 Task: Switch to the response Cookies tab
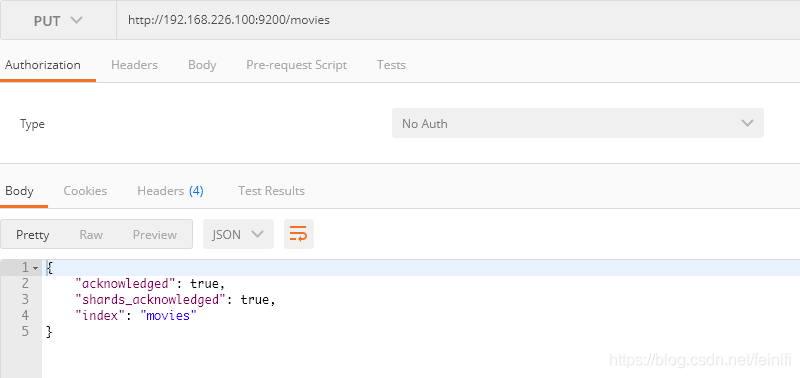pos(85,191)
